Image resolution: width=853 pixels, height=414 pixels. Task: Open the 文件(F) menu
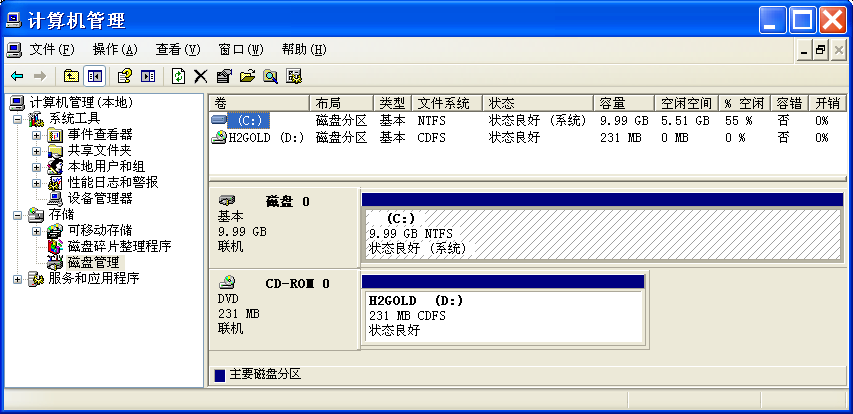[51, 50]
